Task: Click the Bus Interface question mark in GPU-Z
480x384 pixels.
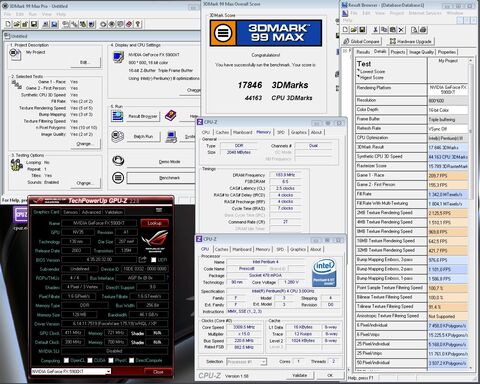Action: 167,278
